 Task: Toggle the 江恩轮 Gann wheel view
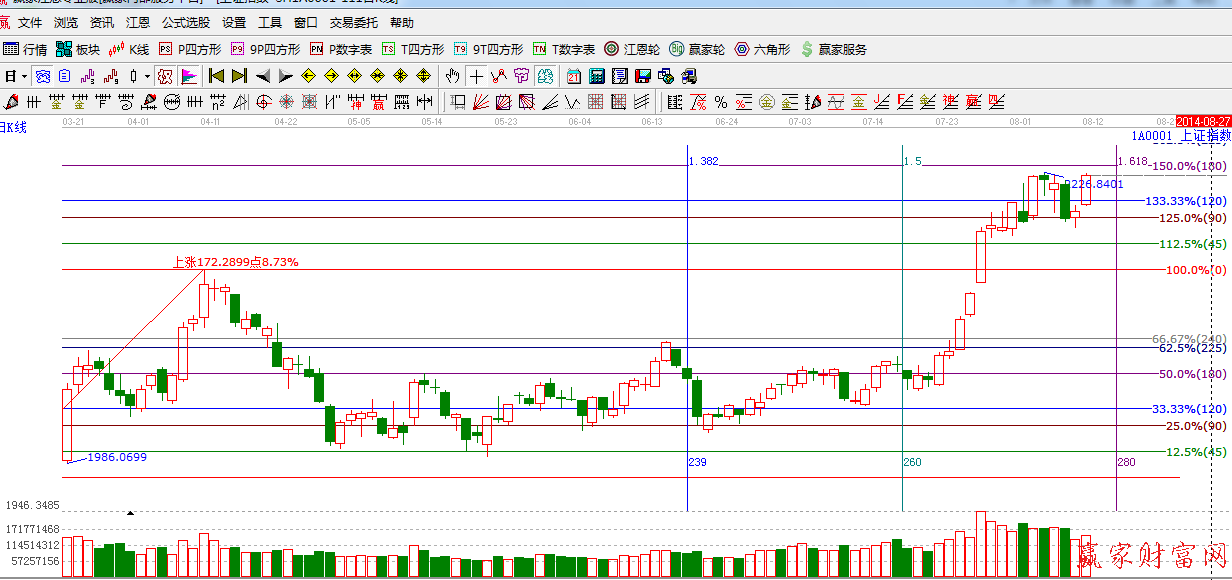coord(631,49)
